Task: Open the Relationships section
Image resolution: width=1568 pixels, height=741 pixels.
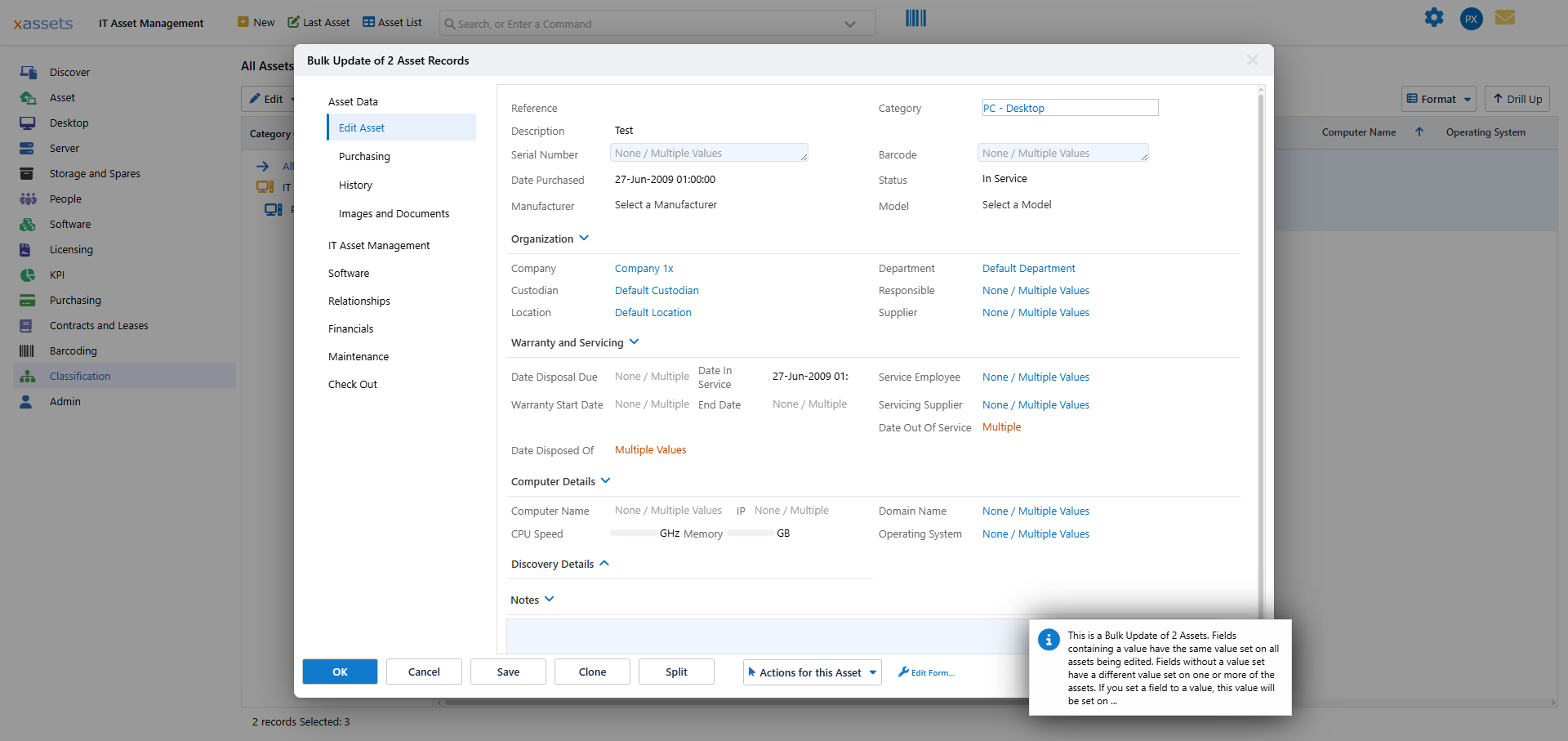Action: pyautogui.click(x=359, y=301)
